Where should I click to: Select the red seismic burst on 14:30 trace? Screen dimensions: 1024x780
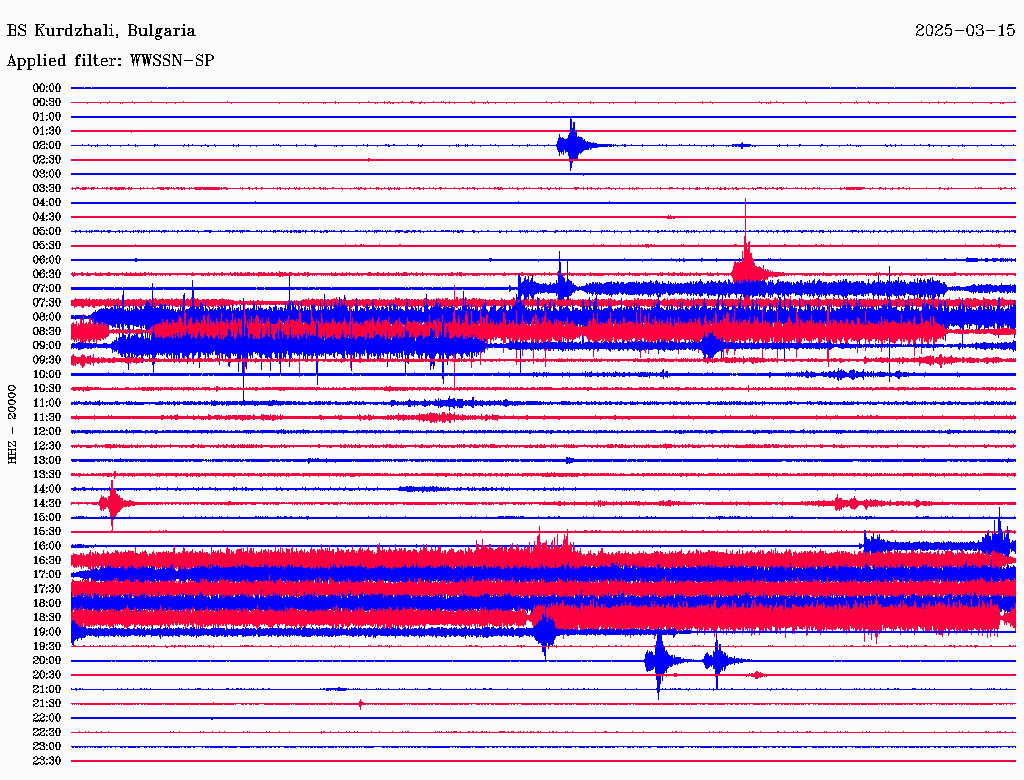click(x=112, y=502)
